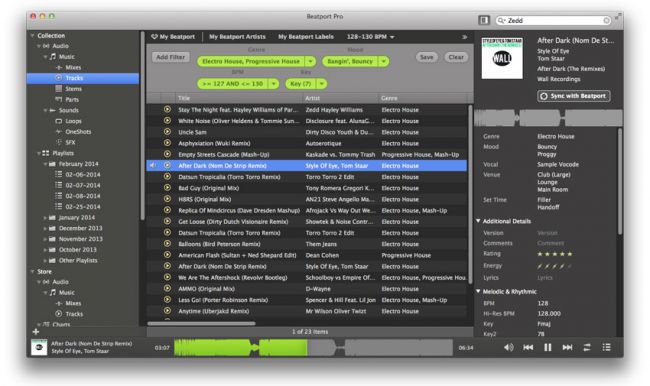Pause playback with the pause button
The width and height of the screenshot is (650, 386).
[x=548, y=347]
